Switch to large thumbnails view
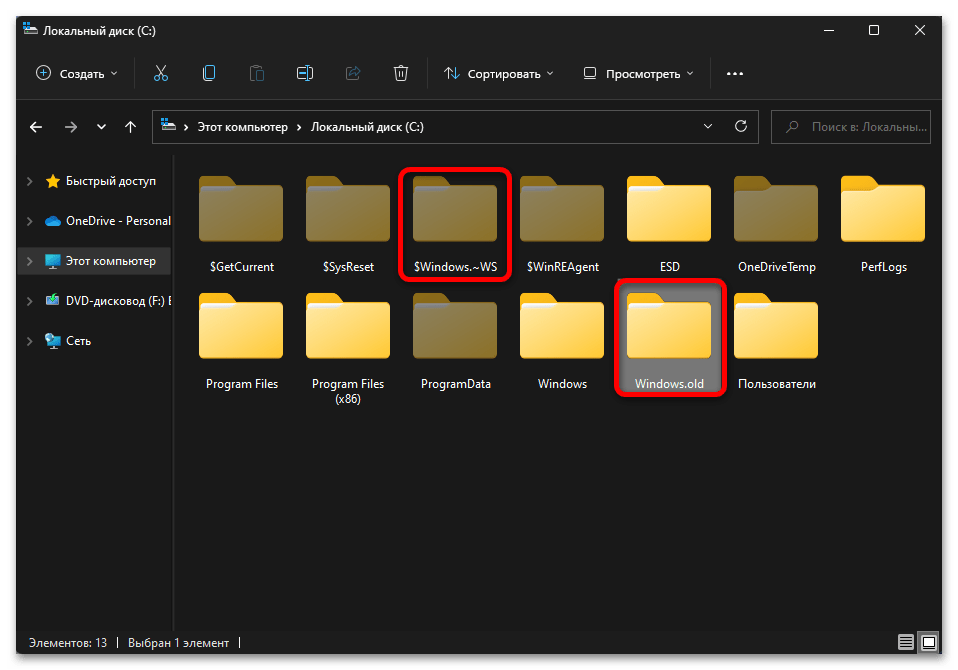 [x=928, y=642]
